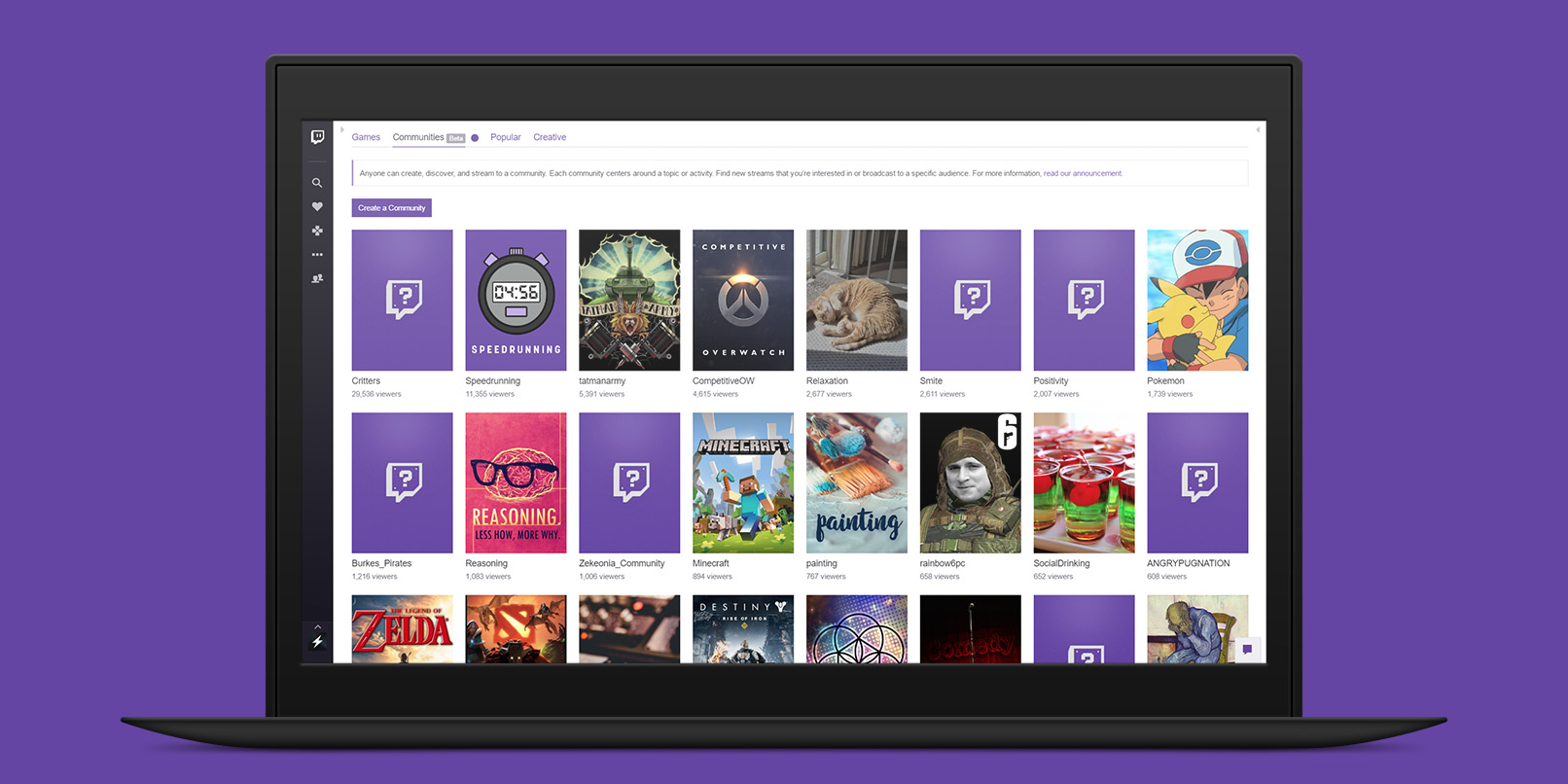The height and width of the screenshot is (784, 1568).
Task: Click the Reasoning community name
Action: [x=486, y=563]
